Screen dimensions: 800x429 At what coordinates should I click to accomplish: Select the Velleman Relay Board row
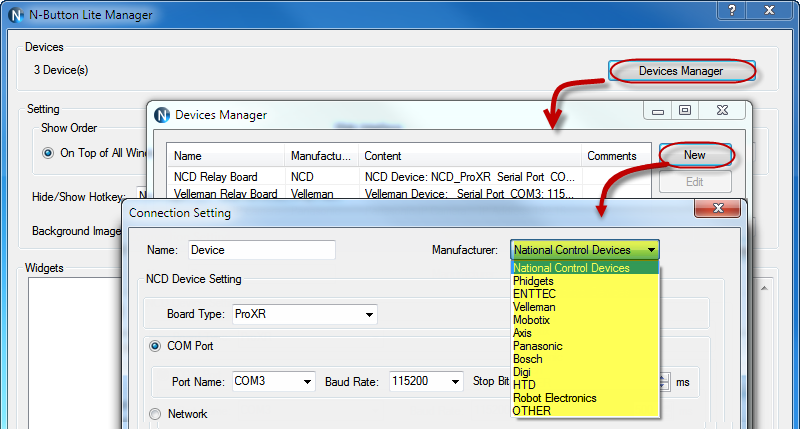click(409, 194)
